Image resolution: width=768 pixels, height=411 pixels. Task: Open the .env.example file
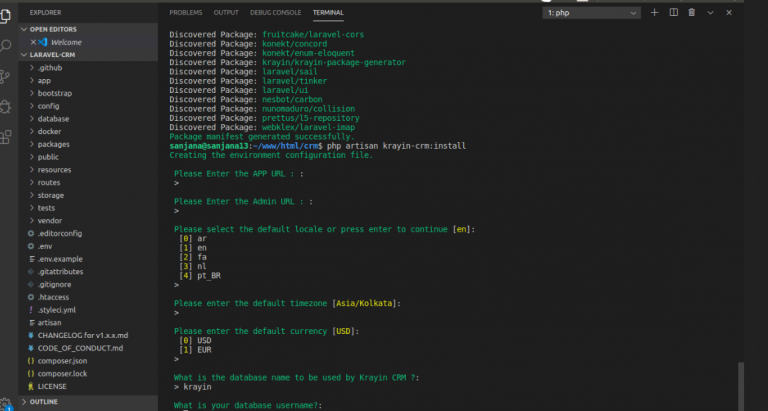coord(60,258)
